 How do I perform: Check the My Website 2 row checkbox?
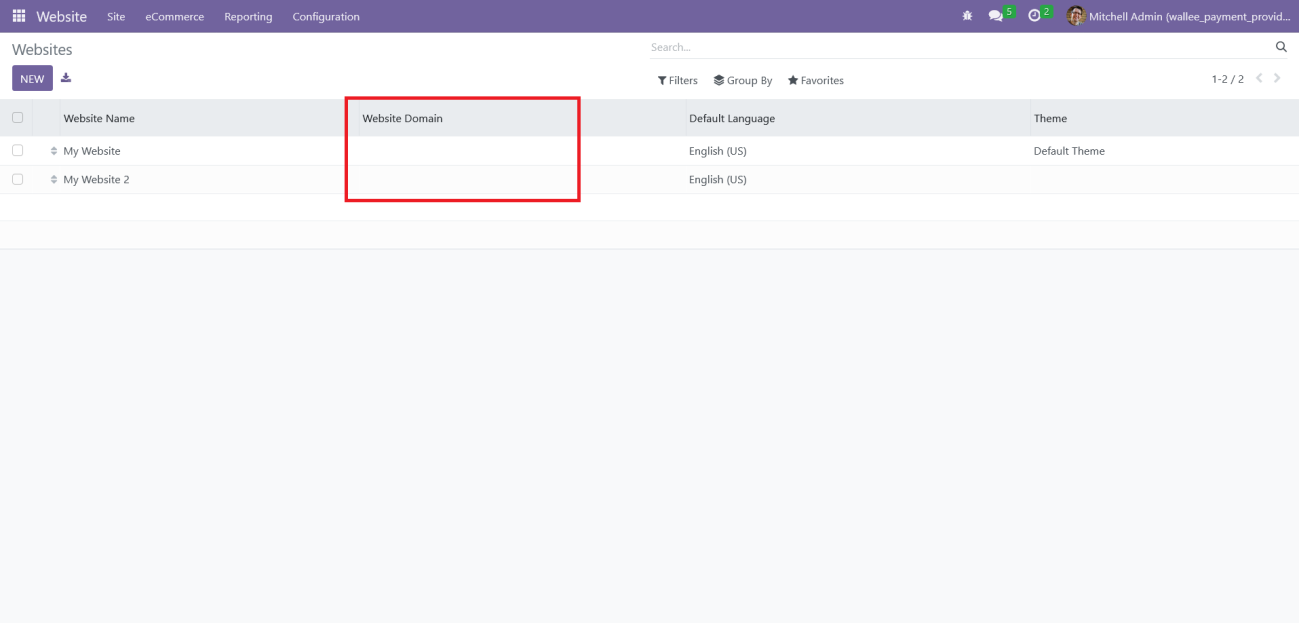pyautogui.click(x=17, y=180)
